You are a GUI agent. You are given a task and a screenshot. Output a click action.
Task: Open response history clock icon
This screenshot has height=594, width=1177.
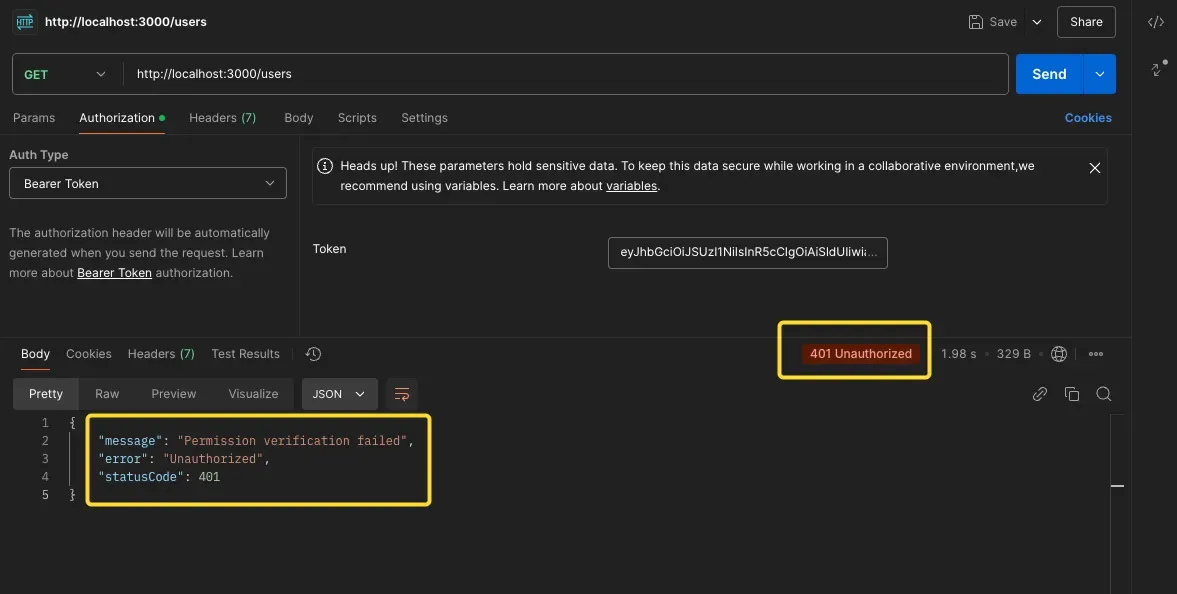pos(313,354)
